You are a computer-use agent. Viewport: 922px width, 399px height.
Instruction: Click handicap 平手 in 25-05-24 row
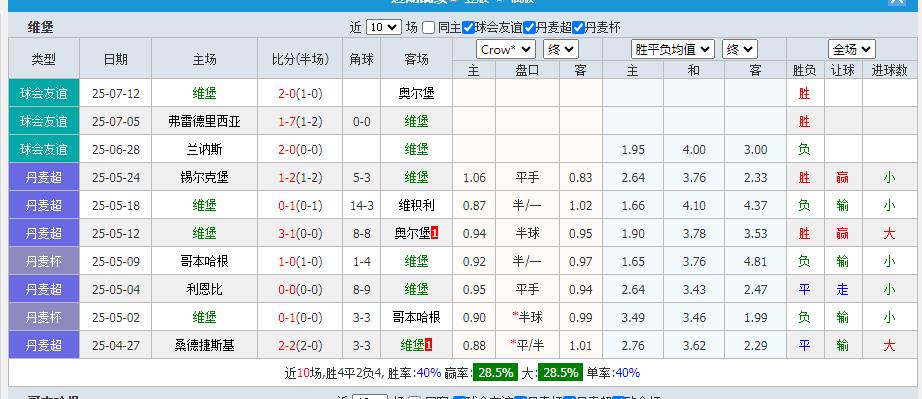point(527,177)
